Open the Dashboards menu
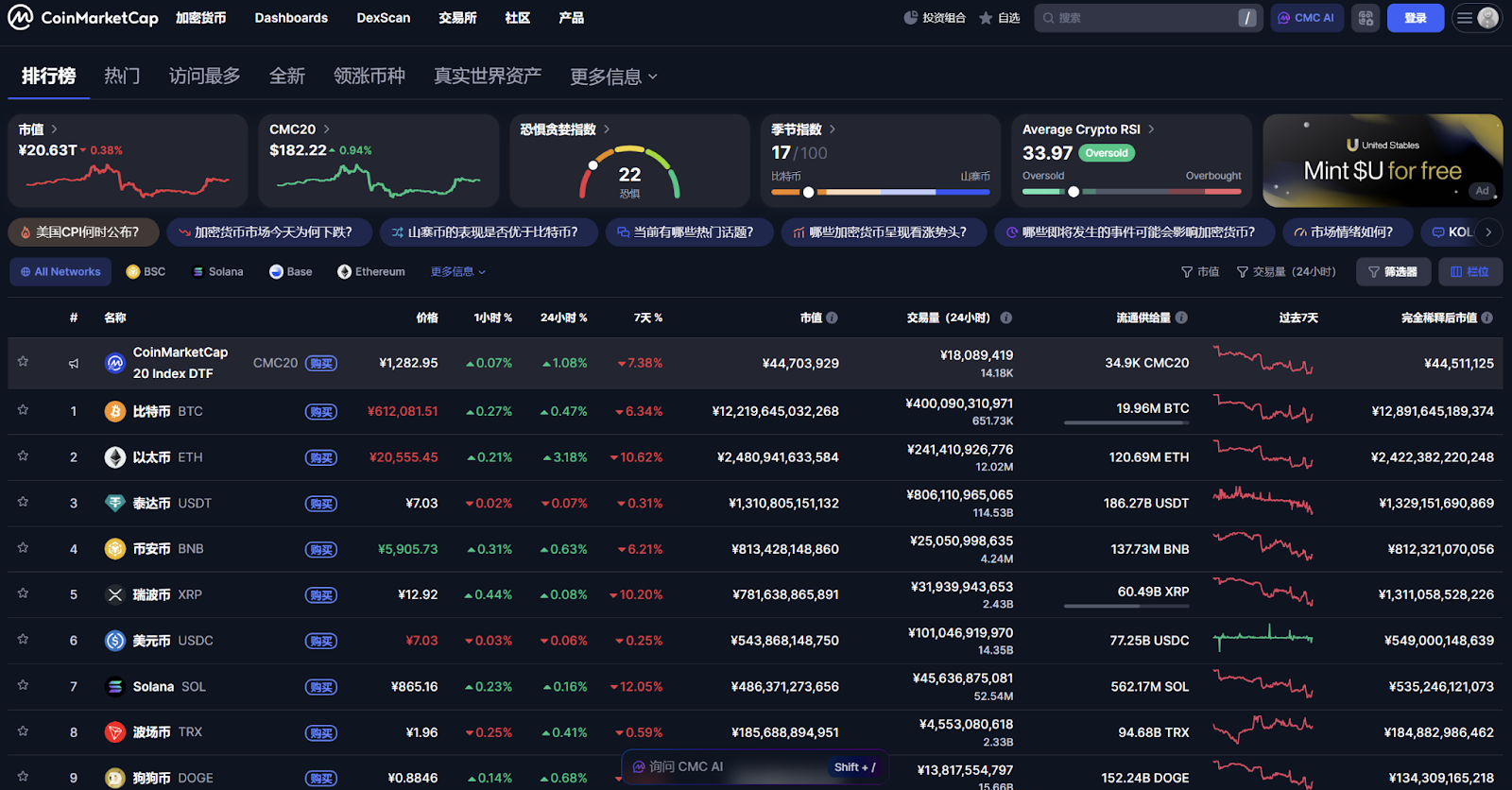Viewport: 1512px width, 790px height. click(x=291, y=18)
